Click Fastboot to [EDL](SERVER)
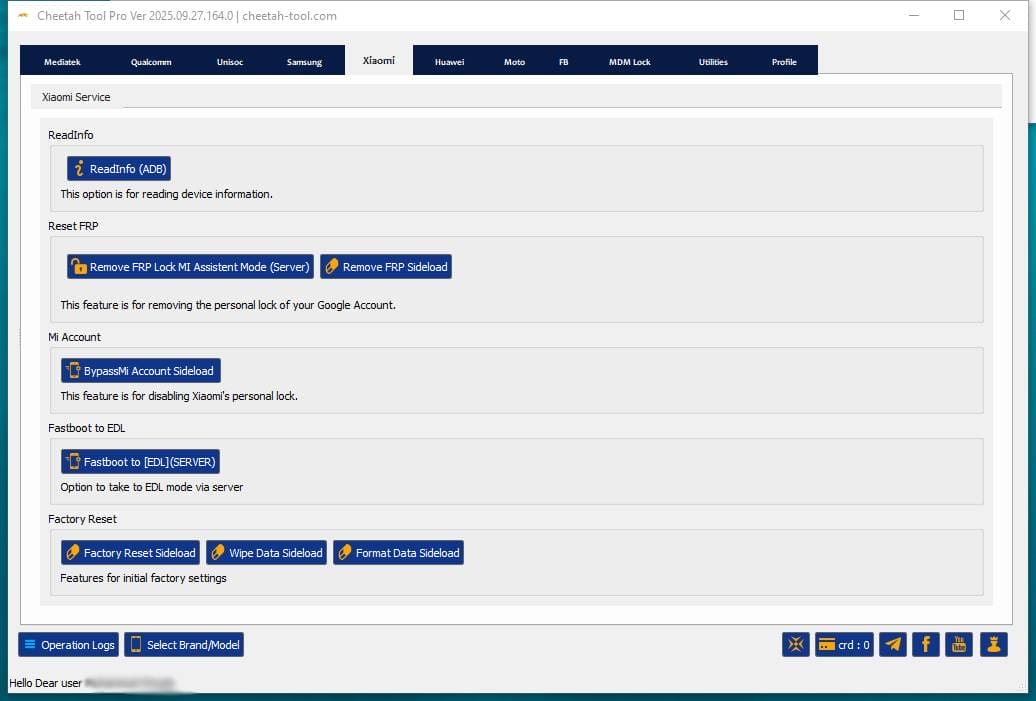This screenshot has width=1036, height=701. click(x=140, y=462)
